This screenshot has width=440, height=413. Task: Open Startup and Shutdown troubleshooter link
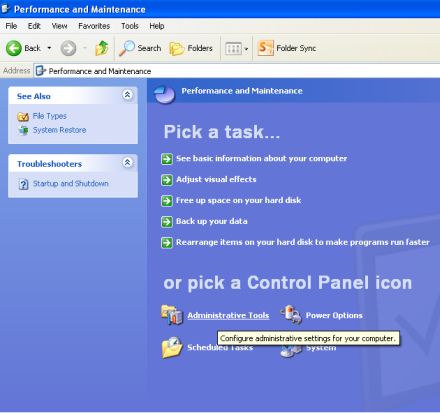71,184
